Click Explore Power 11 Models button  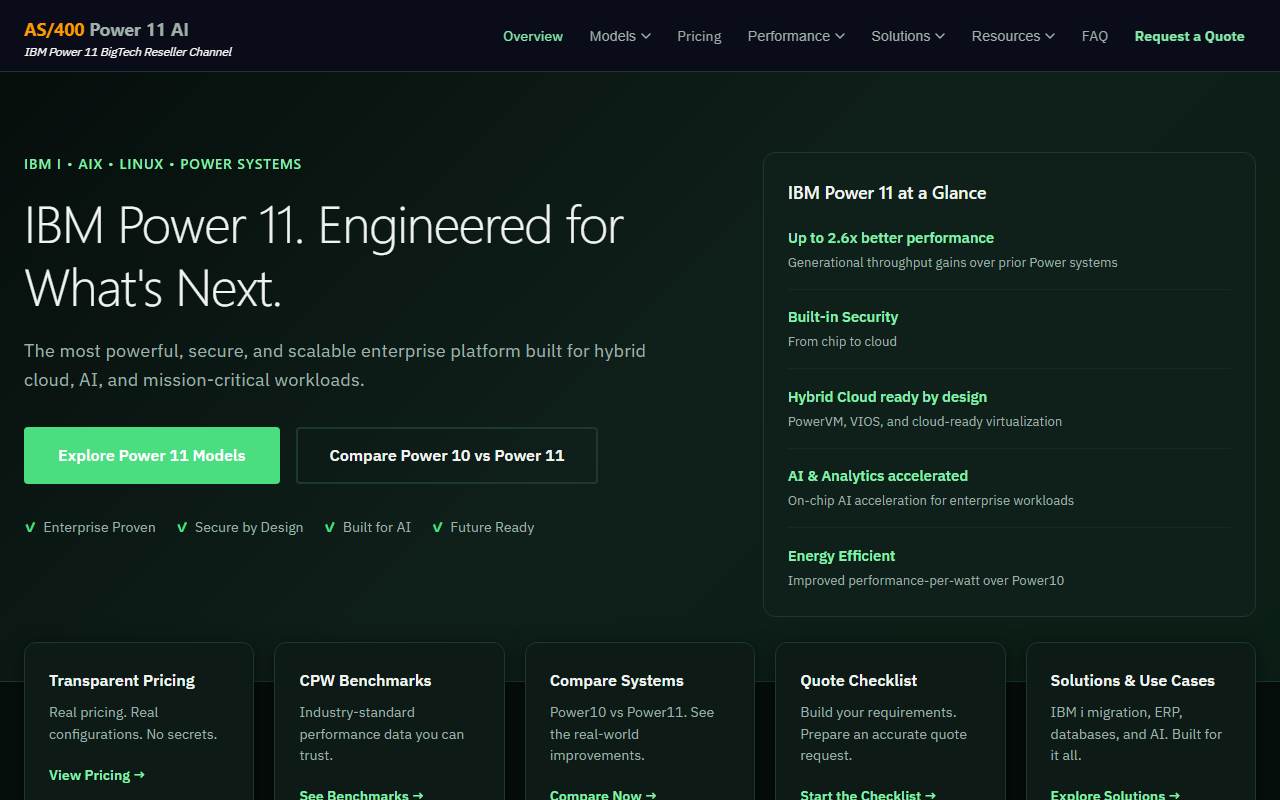152,455
